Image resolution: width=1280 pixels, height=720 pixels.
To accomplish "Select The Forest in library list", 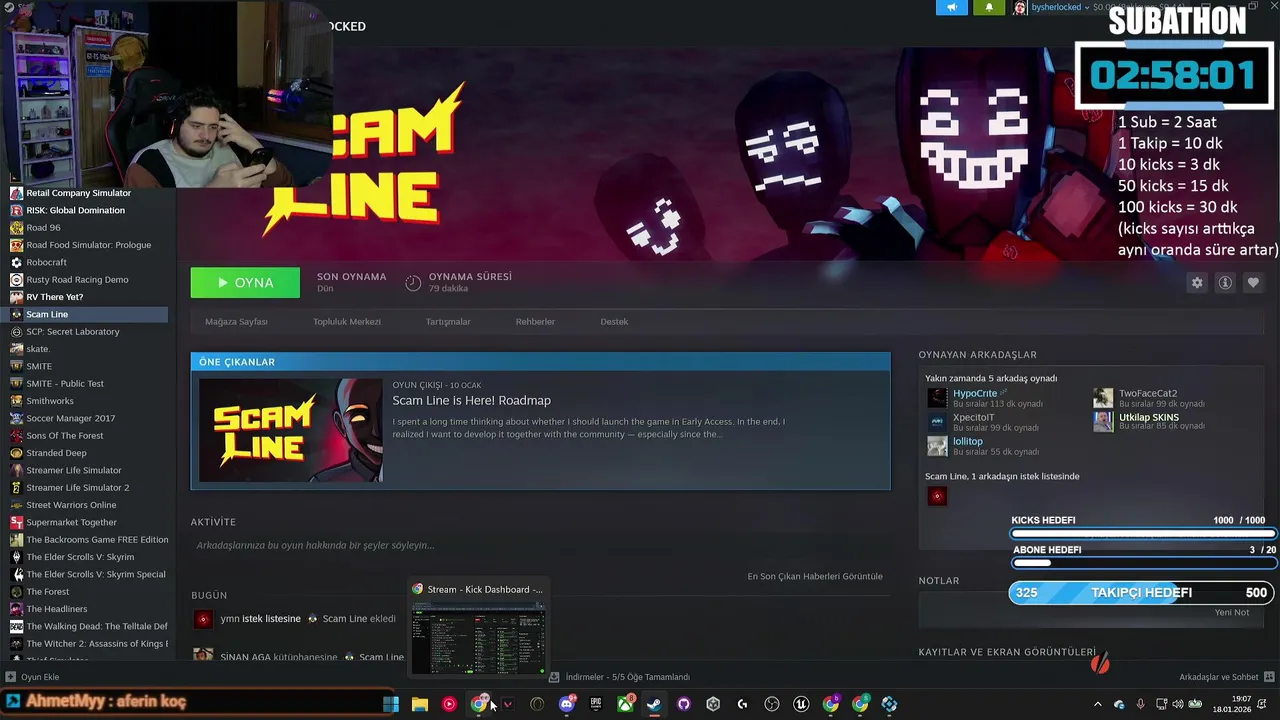I will 88,591.
